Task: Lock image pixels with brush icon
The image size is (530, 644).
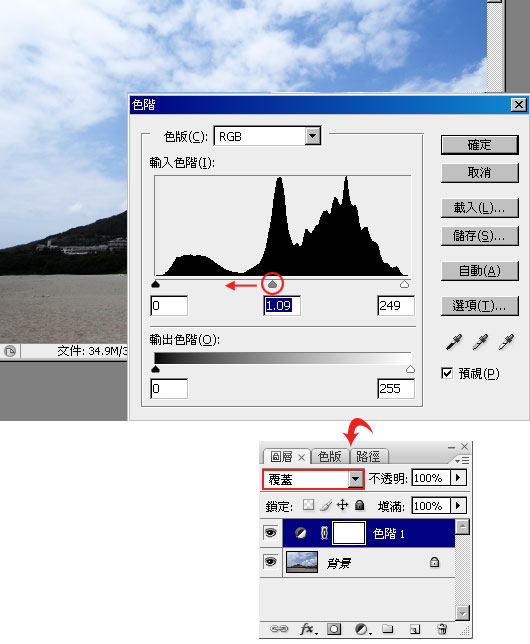Action: (x=326, y=505)
